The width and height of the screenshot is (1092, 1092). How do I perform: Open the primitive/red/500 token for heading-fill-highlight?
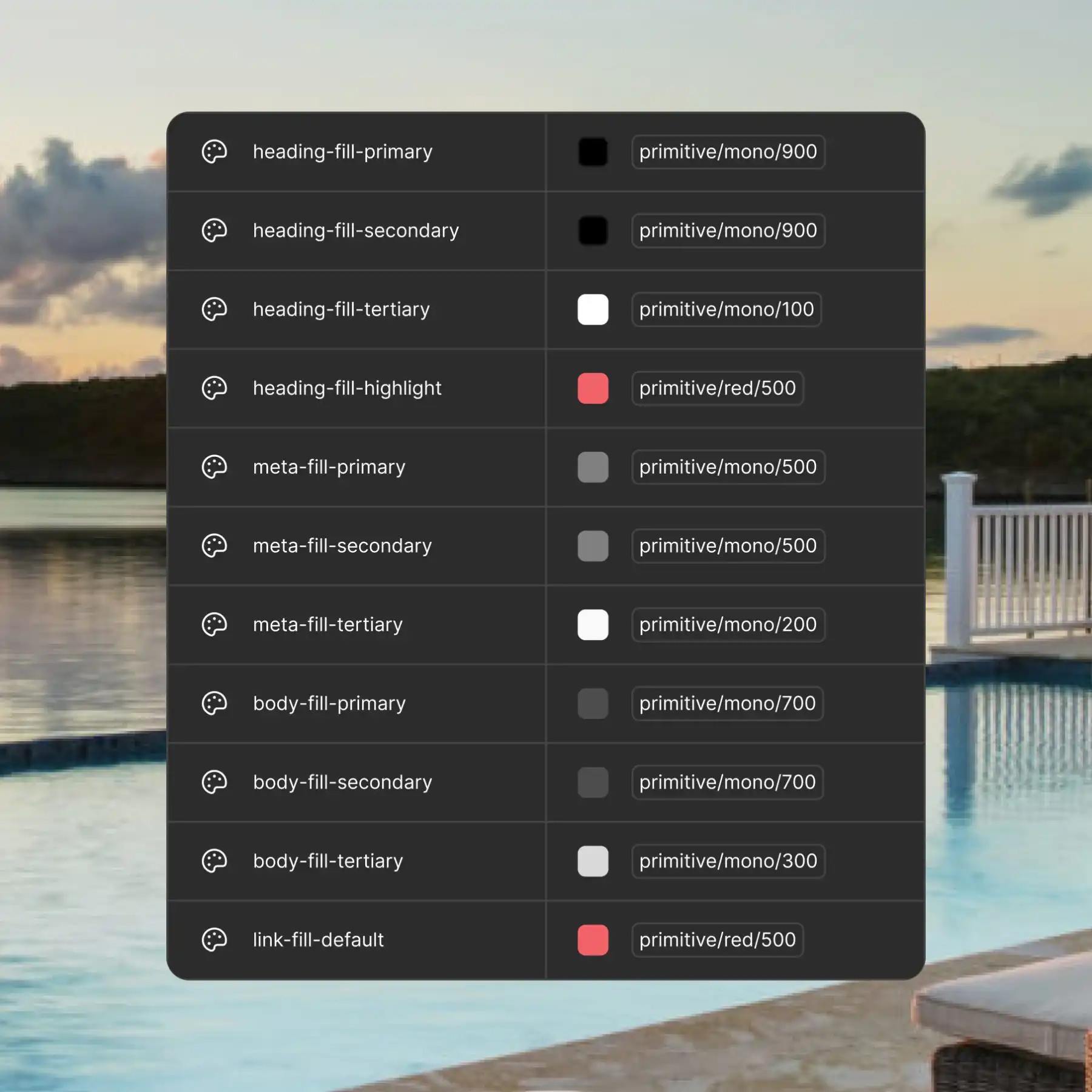717,388
